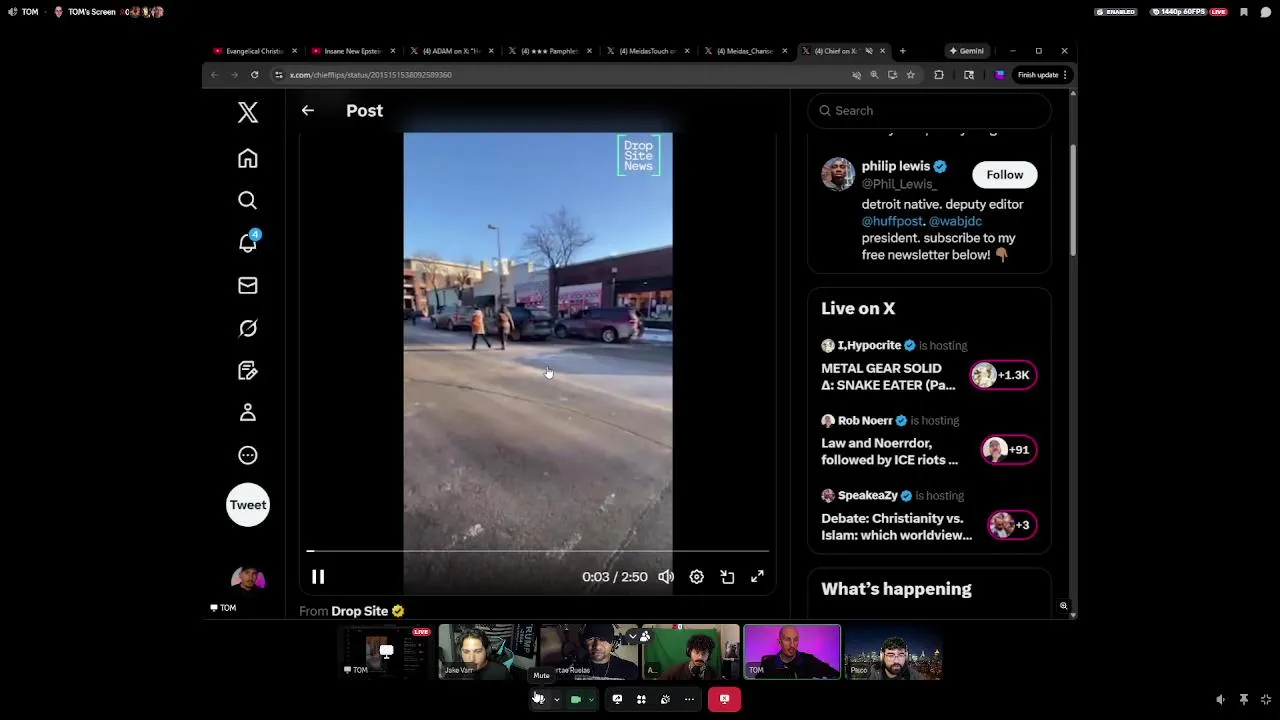Open account avatar menu in X sidebar
This screenshot has height=720, width=1280.
pos(248,579)
